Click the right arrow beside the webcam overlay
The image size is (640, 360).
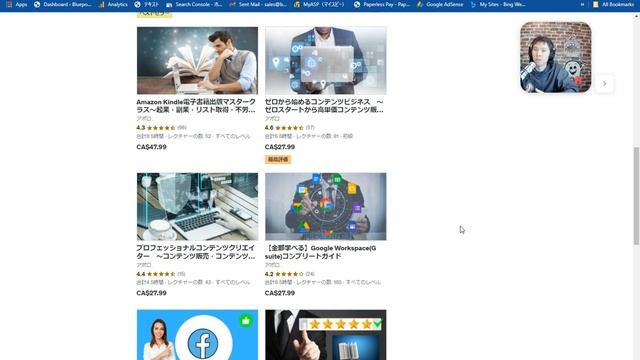click(604, 84)
